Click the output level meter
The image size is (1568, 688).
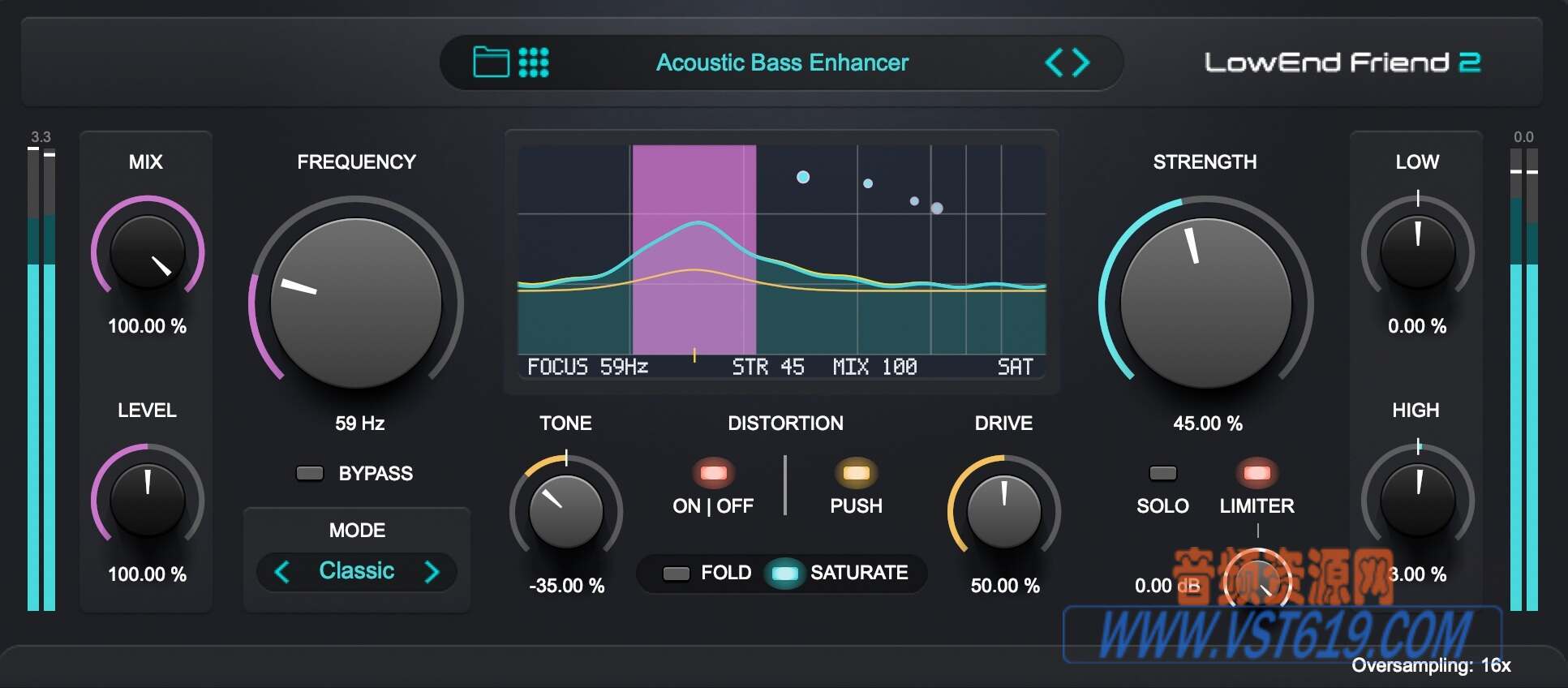(1524, 379)
